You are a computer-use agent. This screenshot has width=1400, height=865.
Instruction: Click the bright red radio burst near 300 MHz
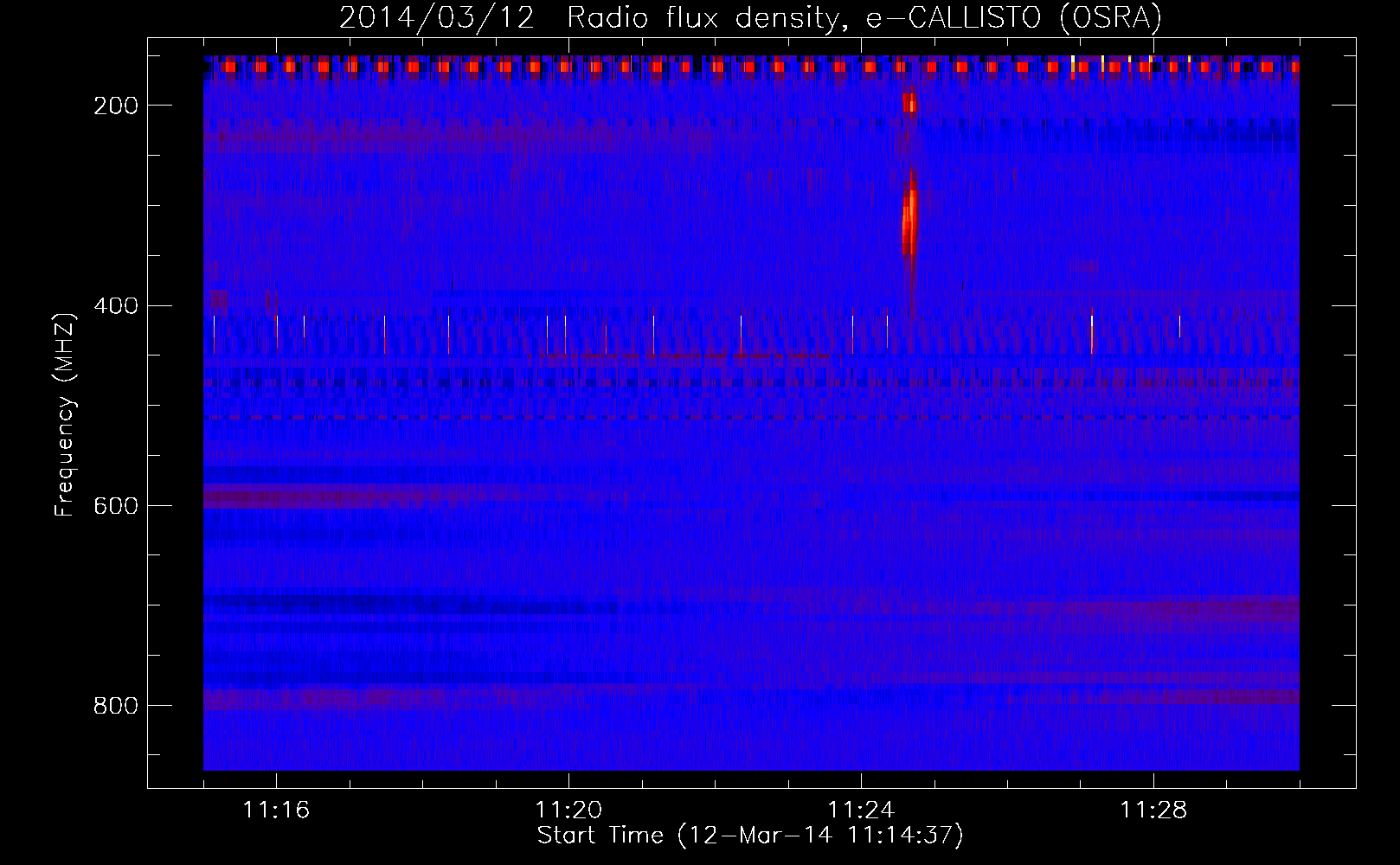tap(909, 222)
